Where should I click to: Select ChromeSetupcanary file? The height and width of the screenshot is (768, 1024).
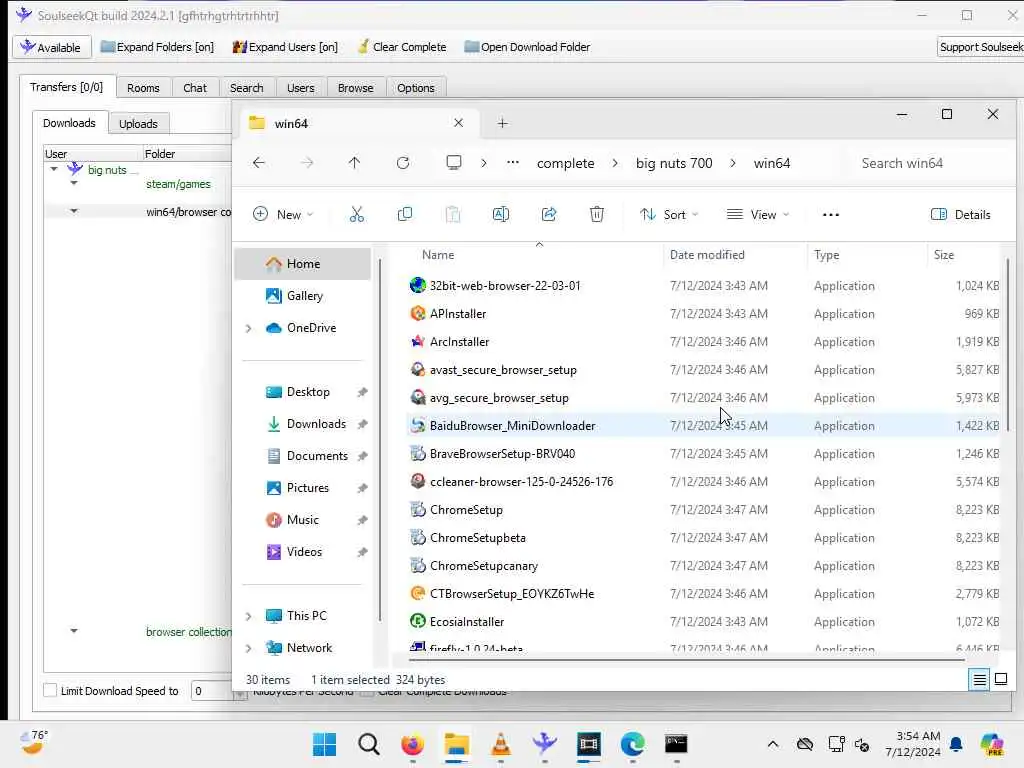point(483,566)
